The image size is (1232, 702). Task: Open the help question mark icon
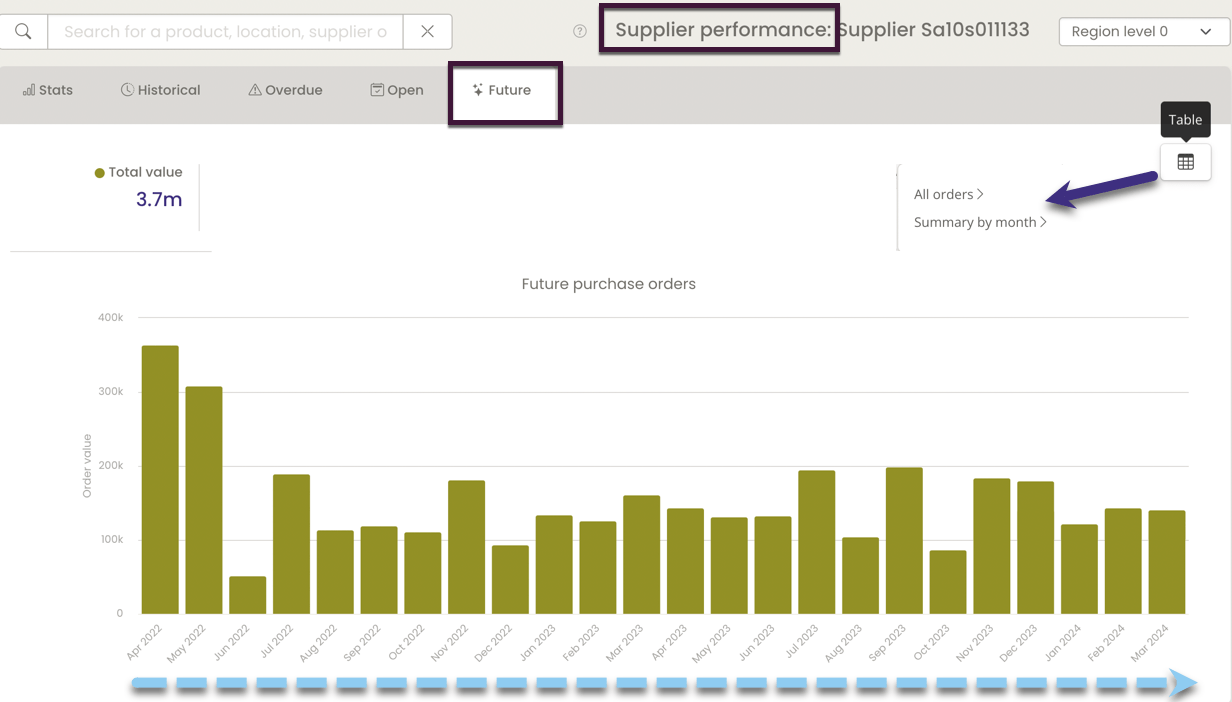click(580, 31)
